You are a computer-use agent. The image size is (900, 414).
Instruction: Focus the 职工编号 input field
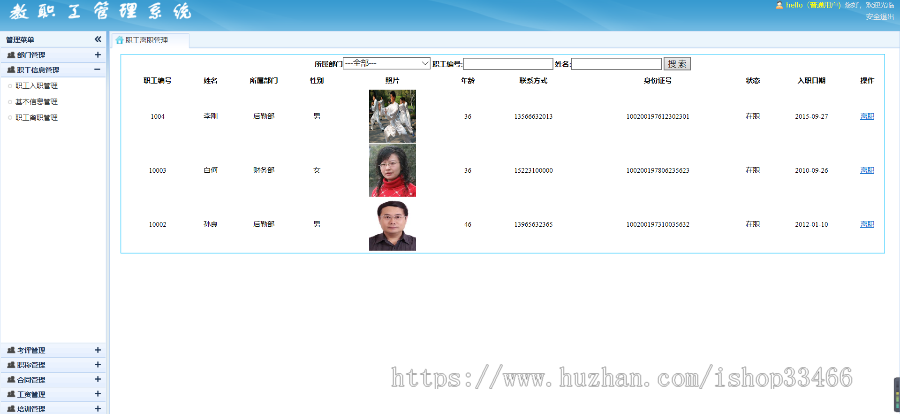click(508, 64)
